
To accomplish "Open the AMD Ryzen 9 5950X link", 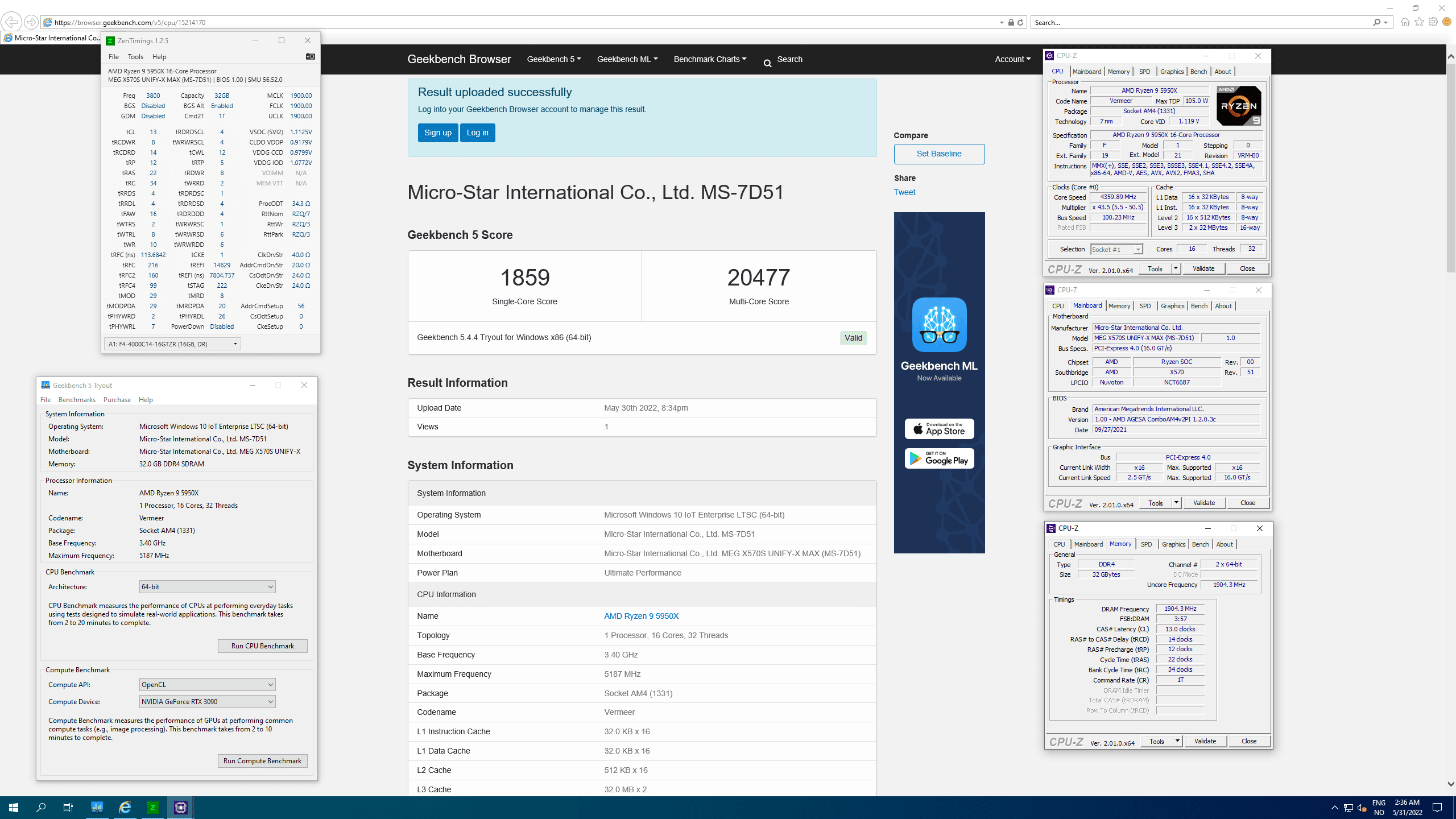I will 641,616.
